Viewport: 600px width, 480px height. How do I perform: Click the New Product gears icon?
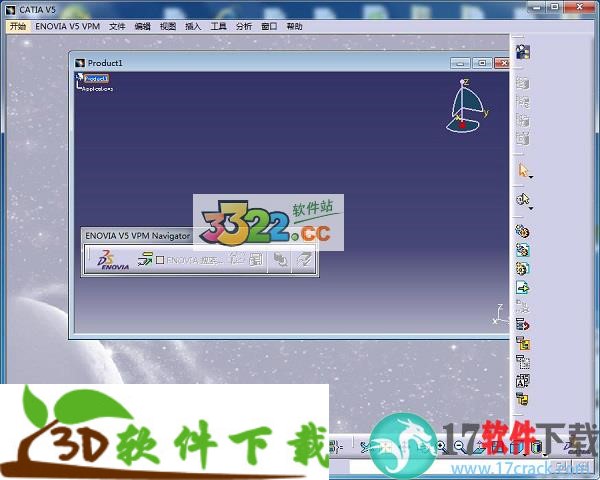pyautogui.click(x=522, y=250)
